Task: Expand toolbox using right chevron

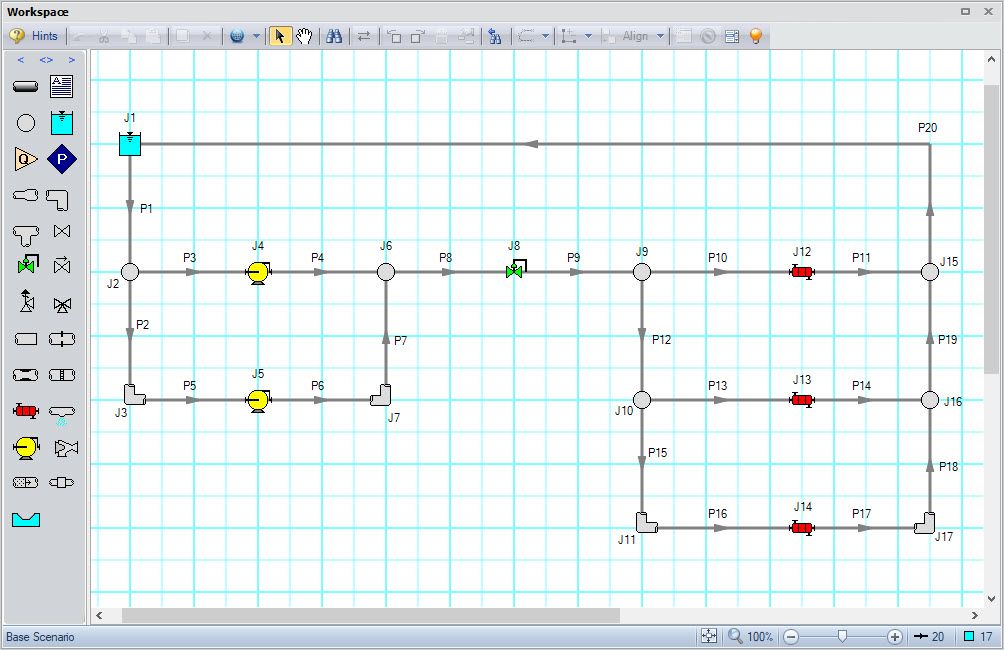Action: point(72,60)
